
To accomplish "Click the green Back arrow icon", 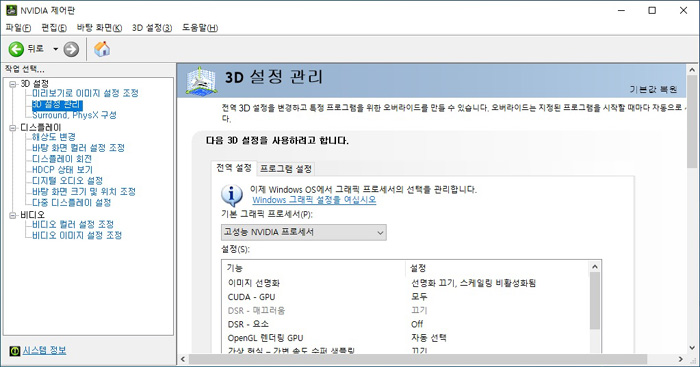I will tap(16, 49).
